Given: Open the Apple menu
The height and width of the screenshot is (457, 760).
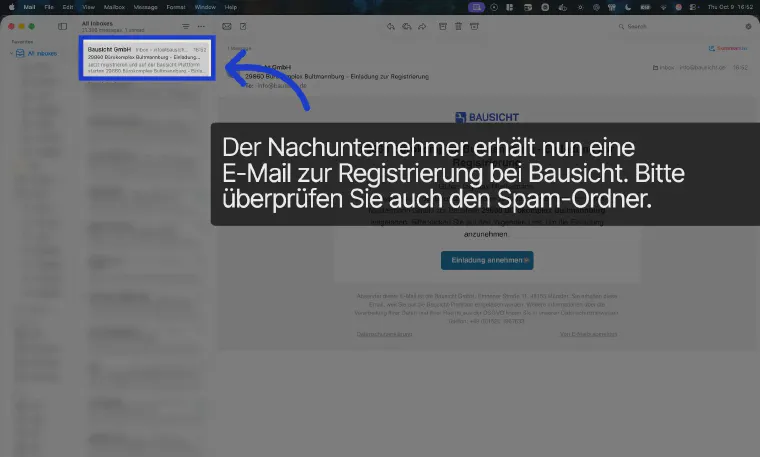Looking at the screenshot, I should (12, 7).
